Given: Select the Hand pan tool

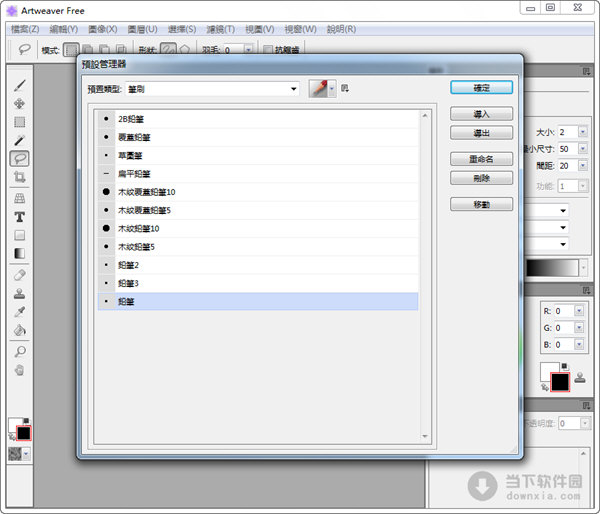Looking at the screenshot, I should [20, 370].
